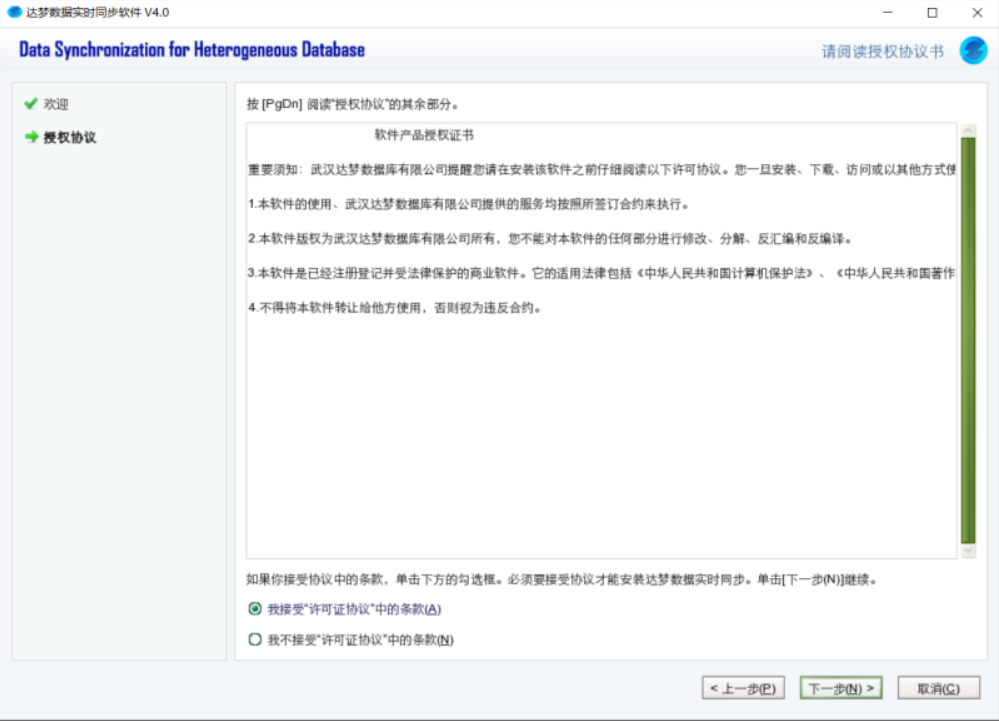
Task: Click the 软件产品授权证书 heading
Action: pos(424,135)
